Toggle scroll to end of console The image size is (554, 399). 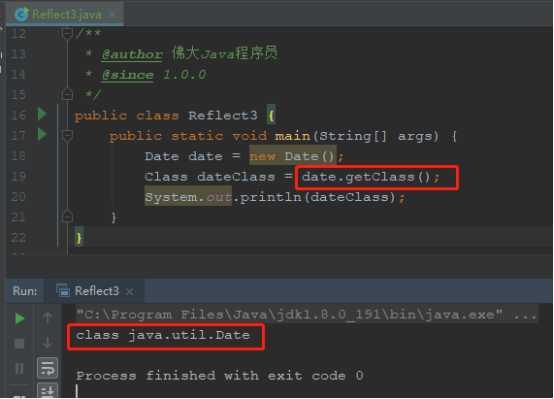[47, 391]
